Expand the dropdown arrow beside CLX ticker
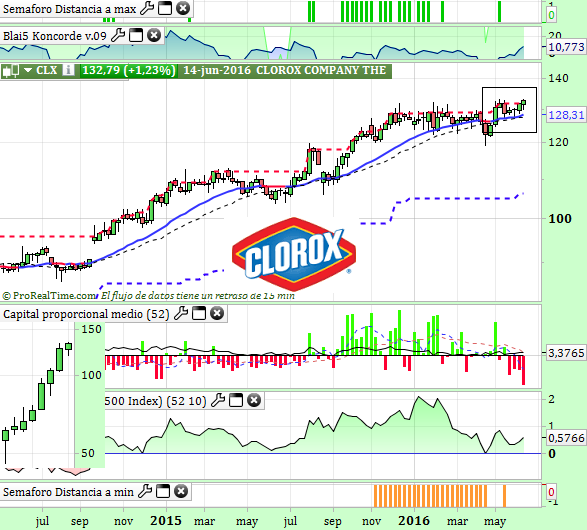This screenshot has height=530, width=587. coord(28,70)
